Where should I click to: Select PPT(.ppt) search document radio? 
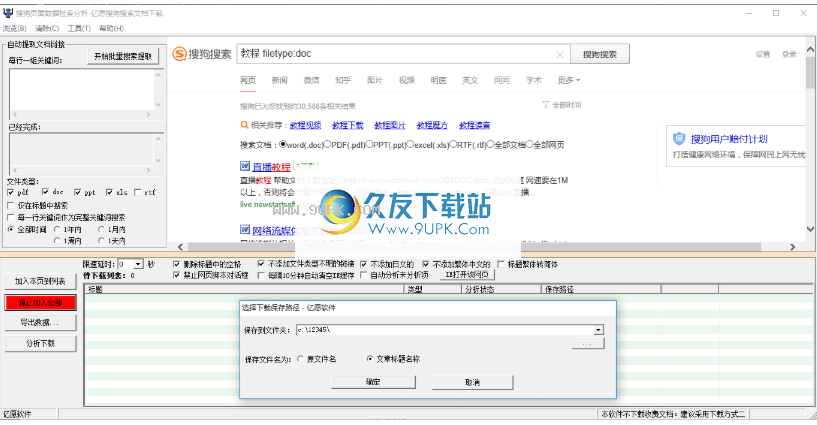tap(369, 144)
